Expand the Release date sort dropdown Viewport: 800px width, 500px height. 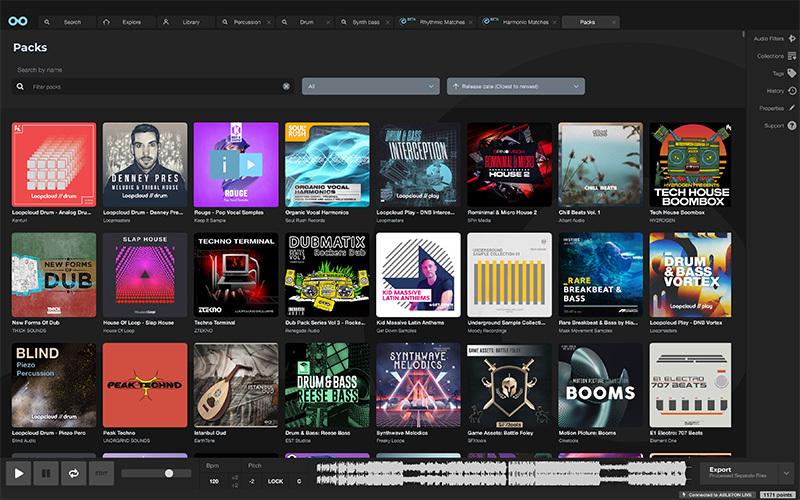click(x=515, y=87)
